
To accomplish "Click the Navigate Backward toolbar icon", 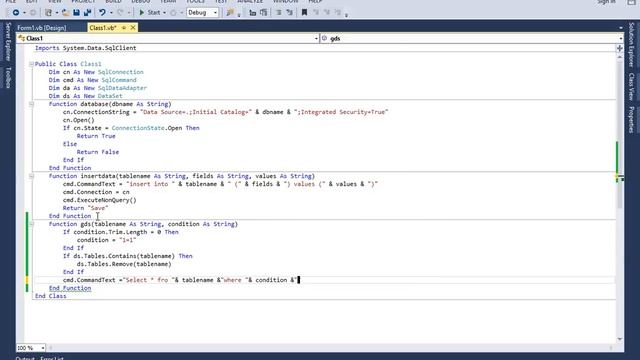I will (x=16, y=13).
